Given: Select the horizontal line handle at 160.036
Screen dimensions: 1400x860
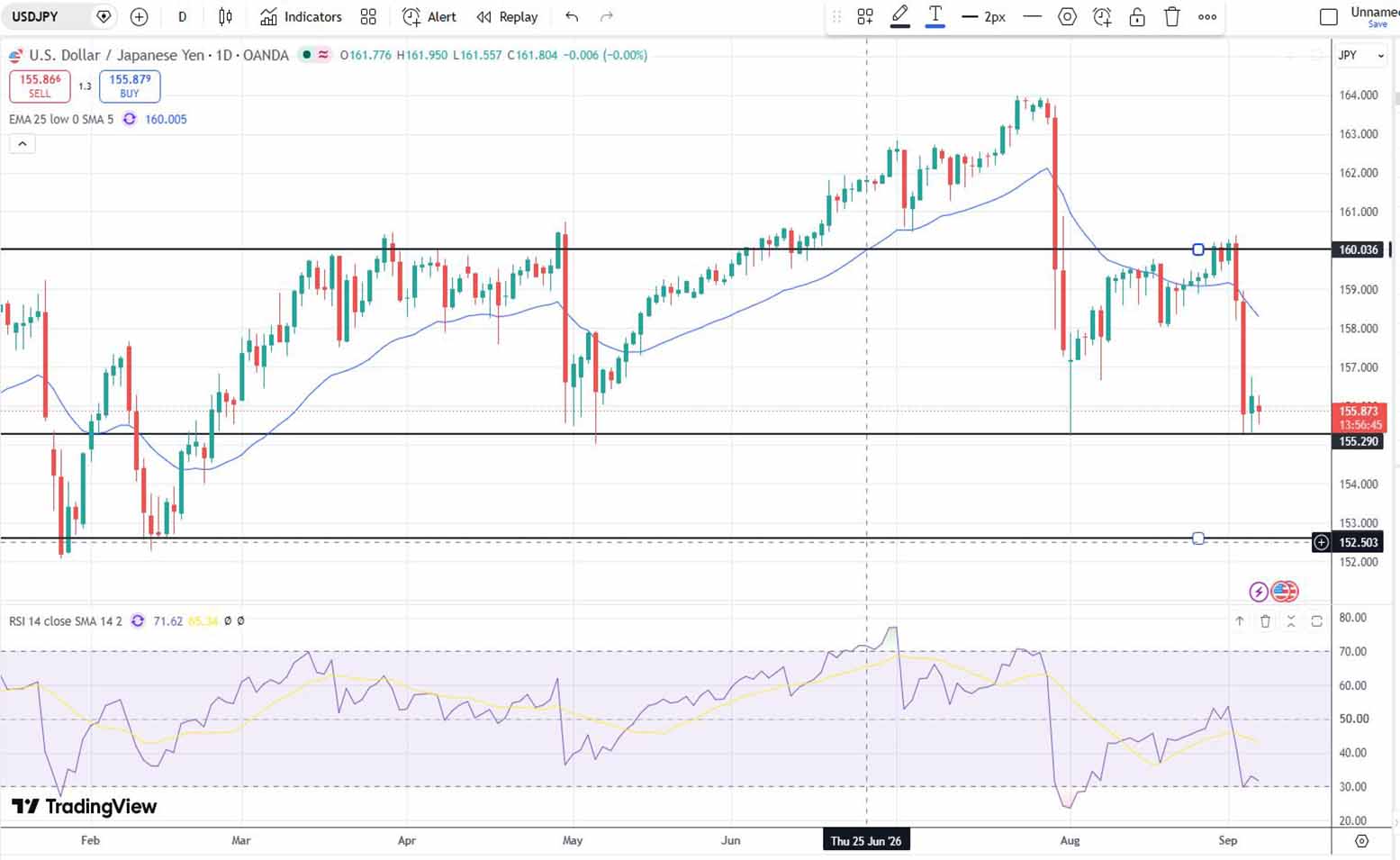Looking at the screenshot, I should 1198,249.
